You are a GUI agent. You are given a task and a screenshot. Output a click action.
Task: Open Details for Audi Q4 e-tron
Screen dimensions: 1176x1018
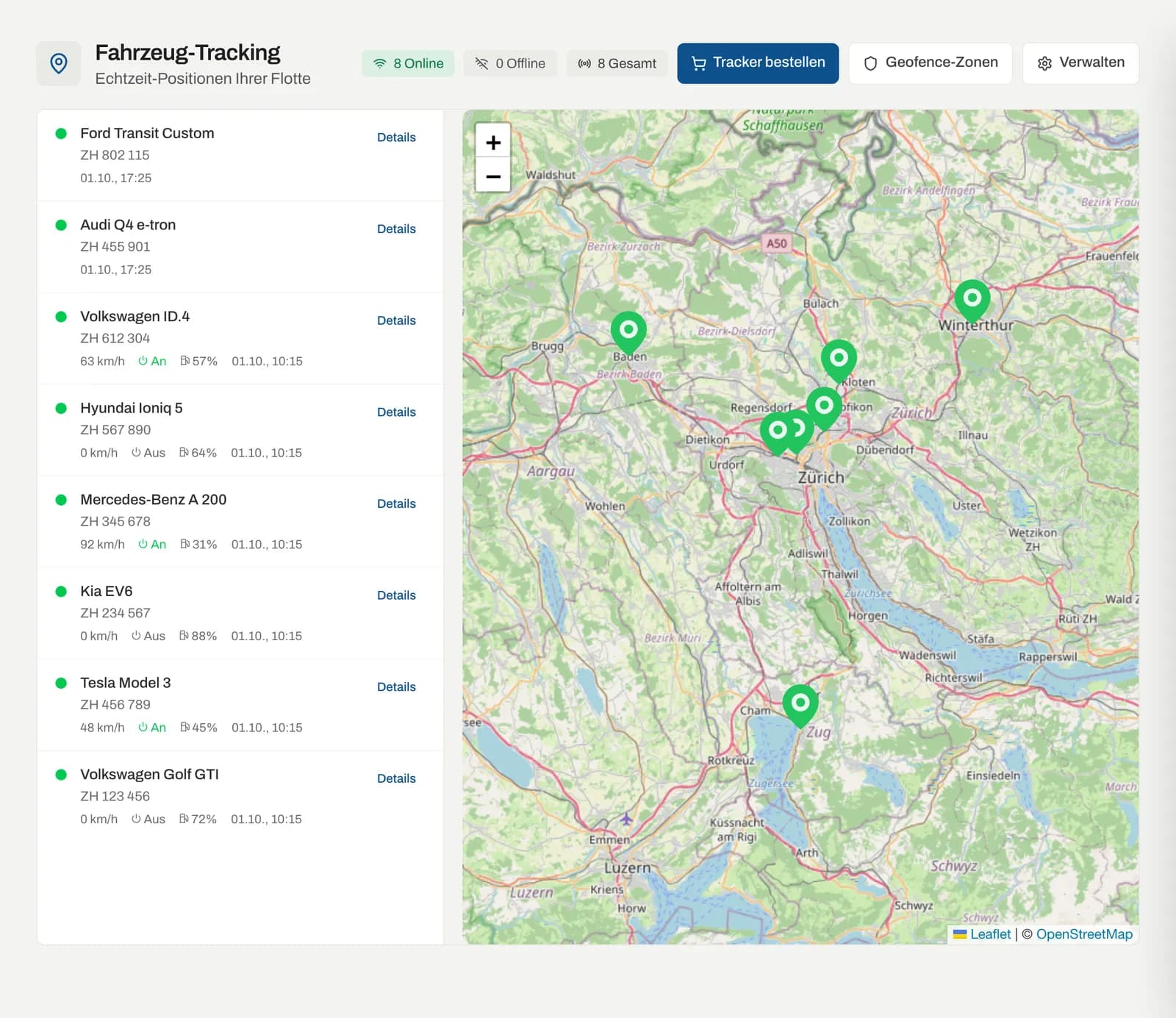[x=396, y=229]
